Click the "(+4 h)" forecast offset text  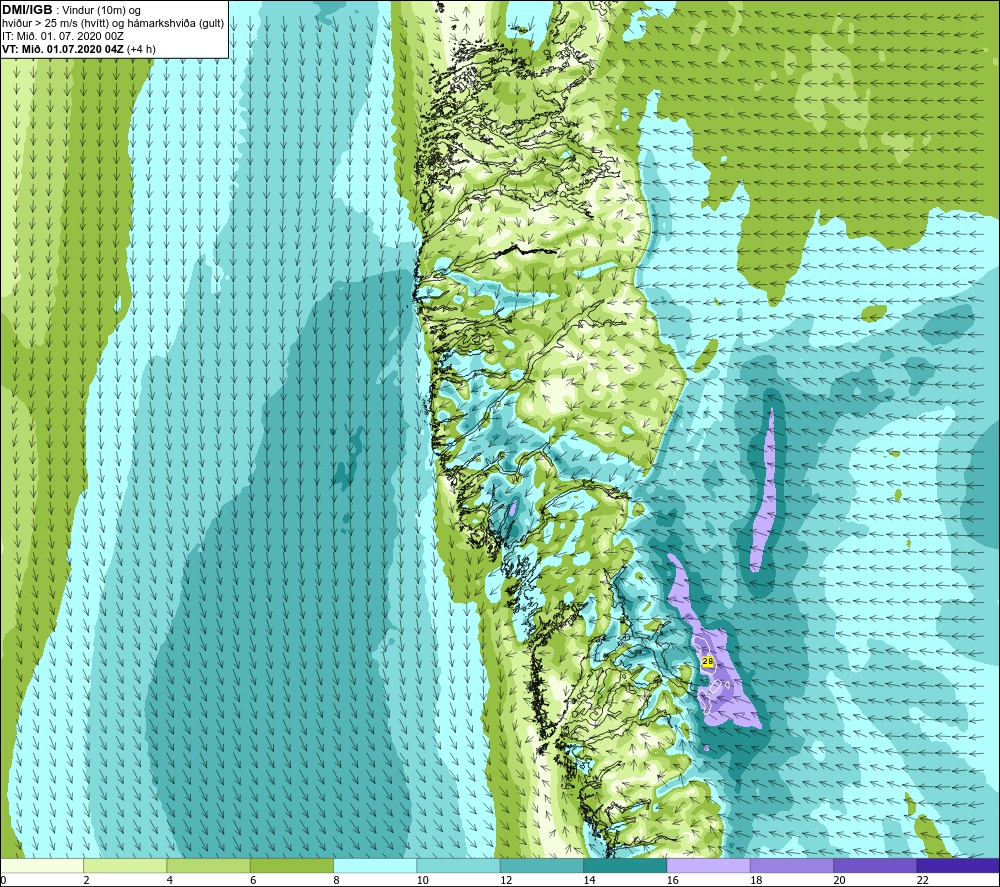142,49
